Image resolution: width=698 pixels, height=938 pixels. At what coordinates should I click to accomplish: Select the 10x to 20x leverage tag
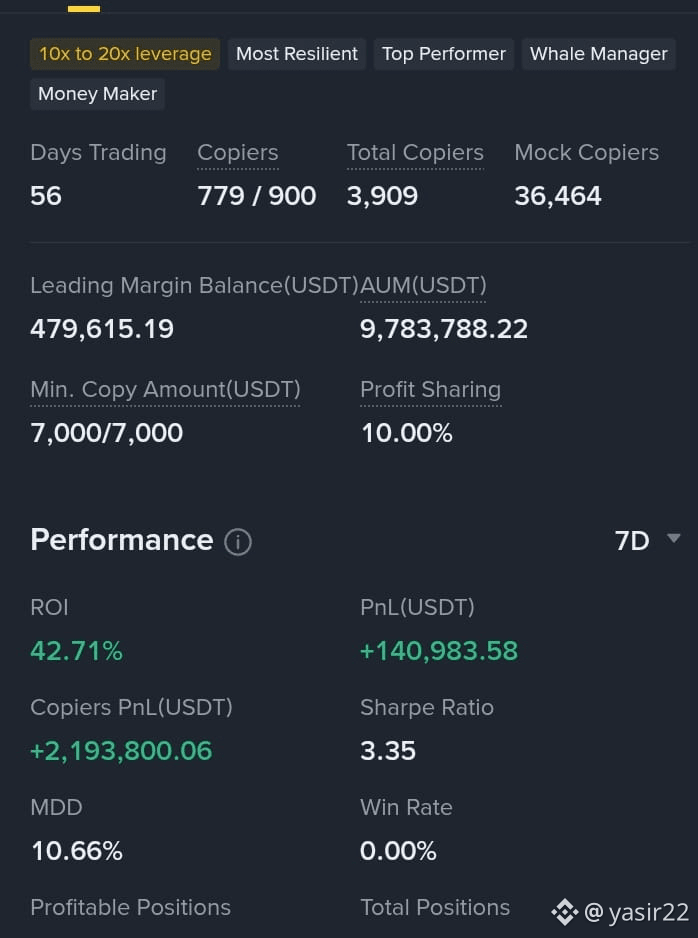click(125, 54)
